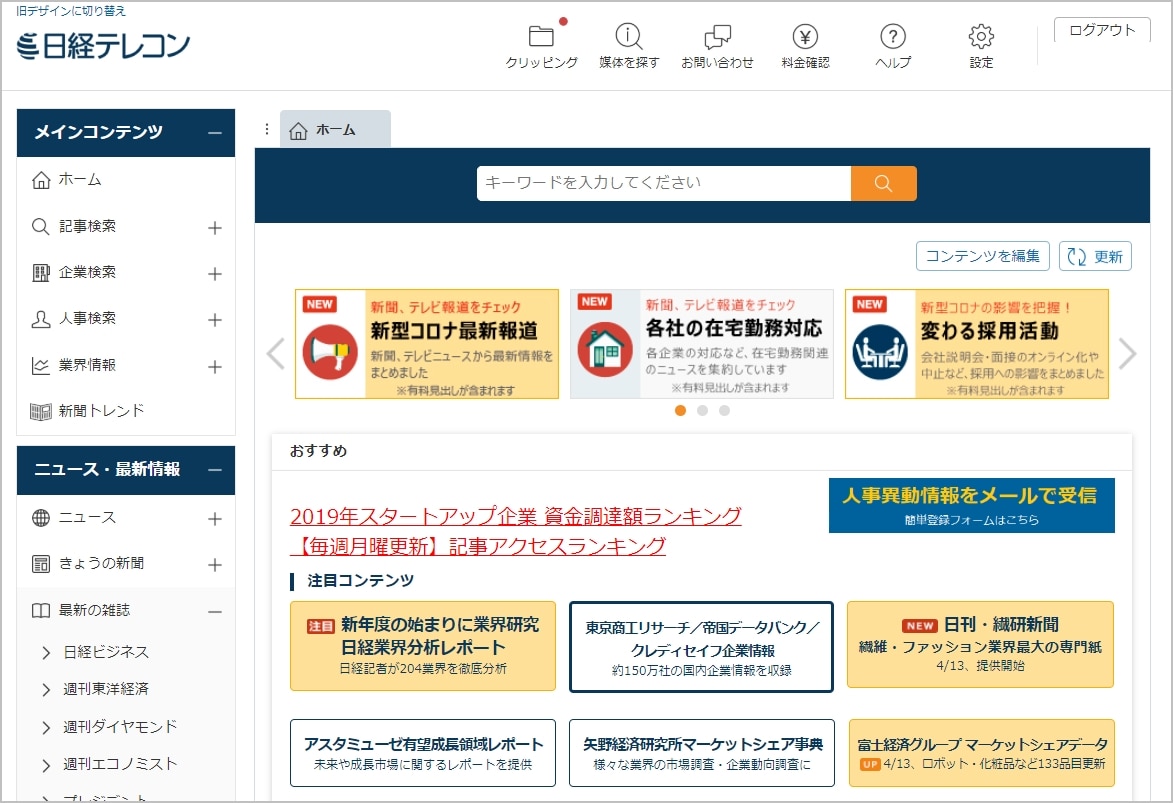Open 富士経済グループ マーケットシェアデータ card

(981, 753)
